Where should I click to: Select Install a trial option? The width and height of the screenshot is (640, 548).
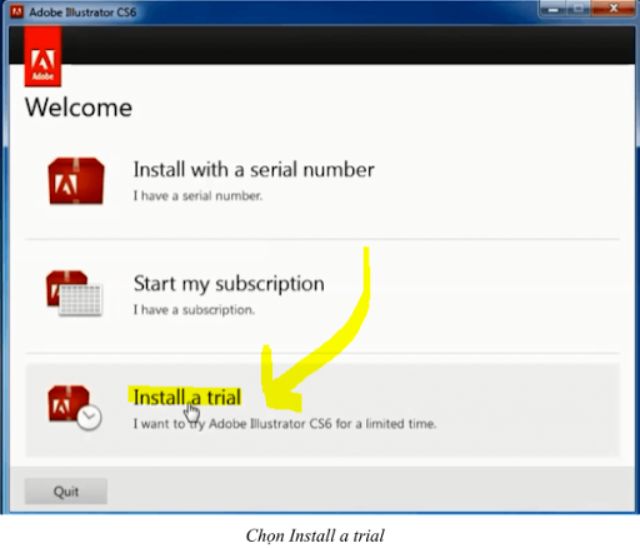click(187, 397)
